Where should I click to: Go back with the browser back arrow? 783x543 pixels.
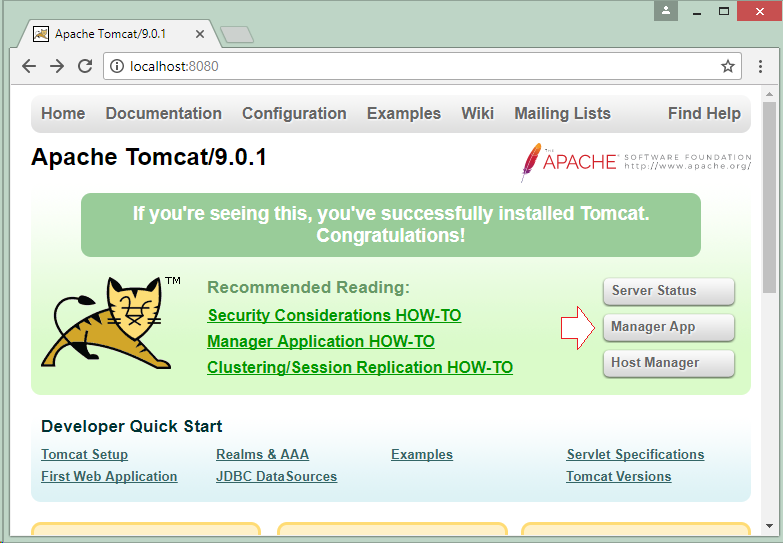[29, 66]
